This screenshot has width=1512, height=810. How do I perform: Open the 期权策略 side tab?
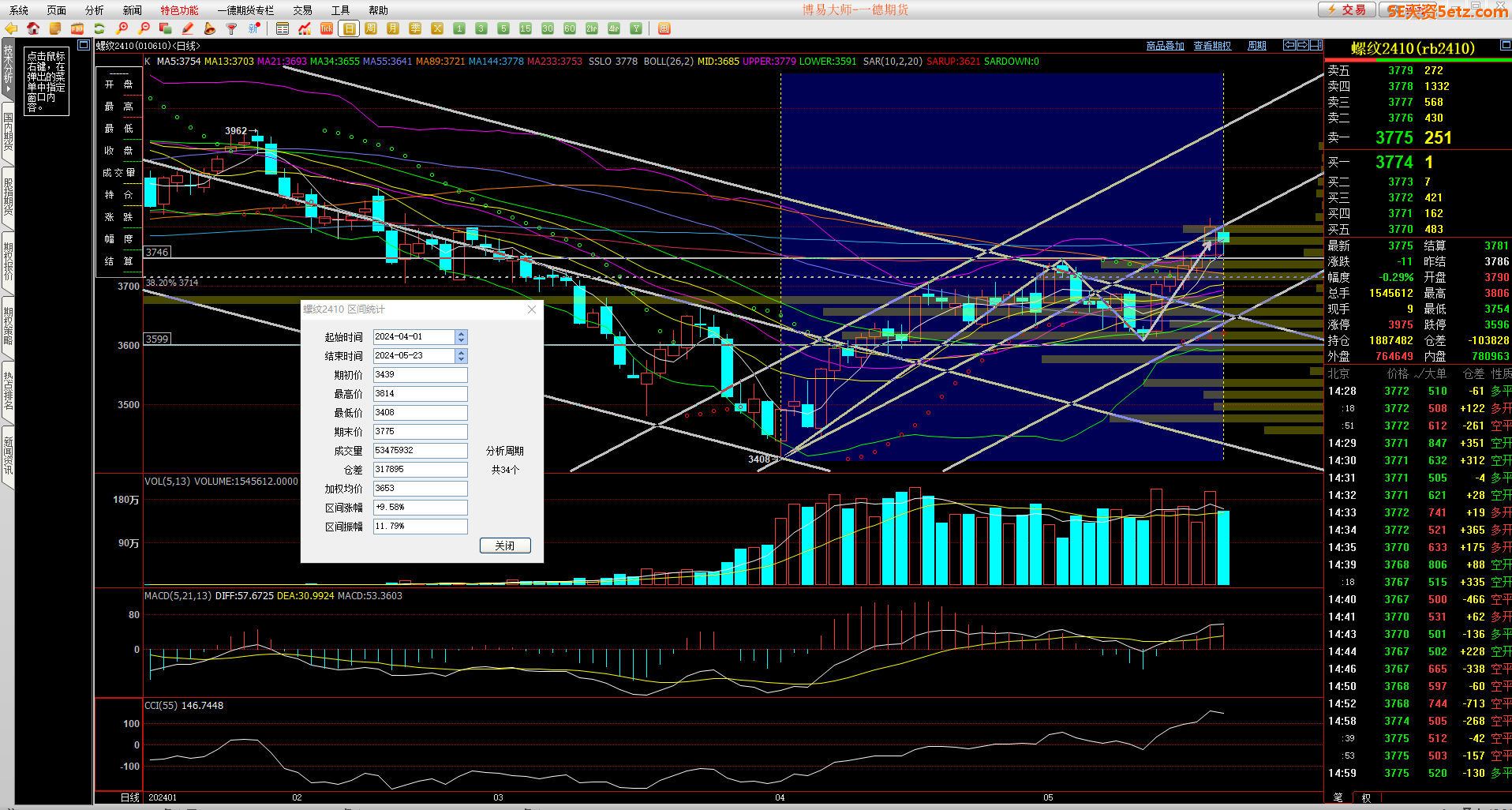tap(8, 327)
